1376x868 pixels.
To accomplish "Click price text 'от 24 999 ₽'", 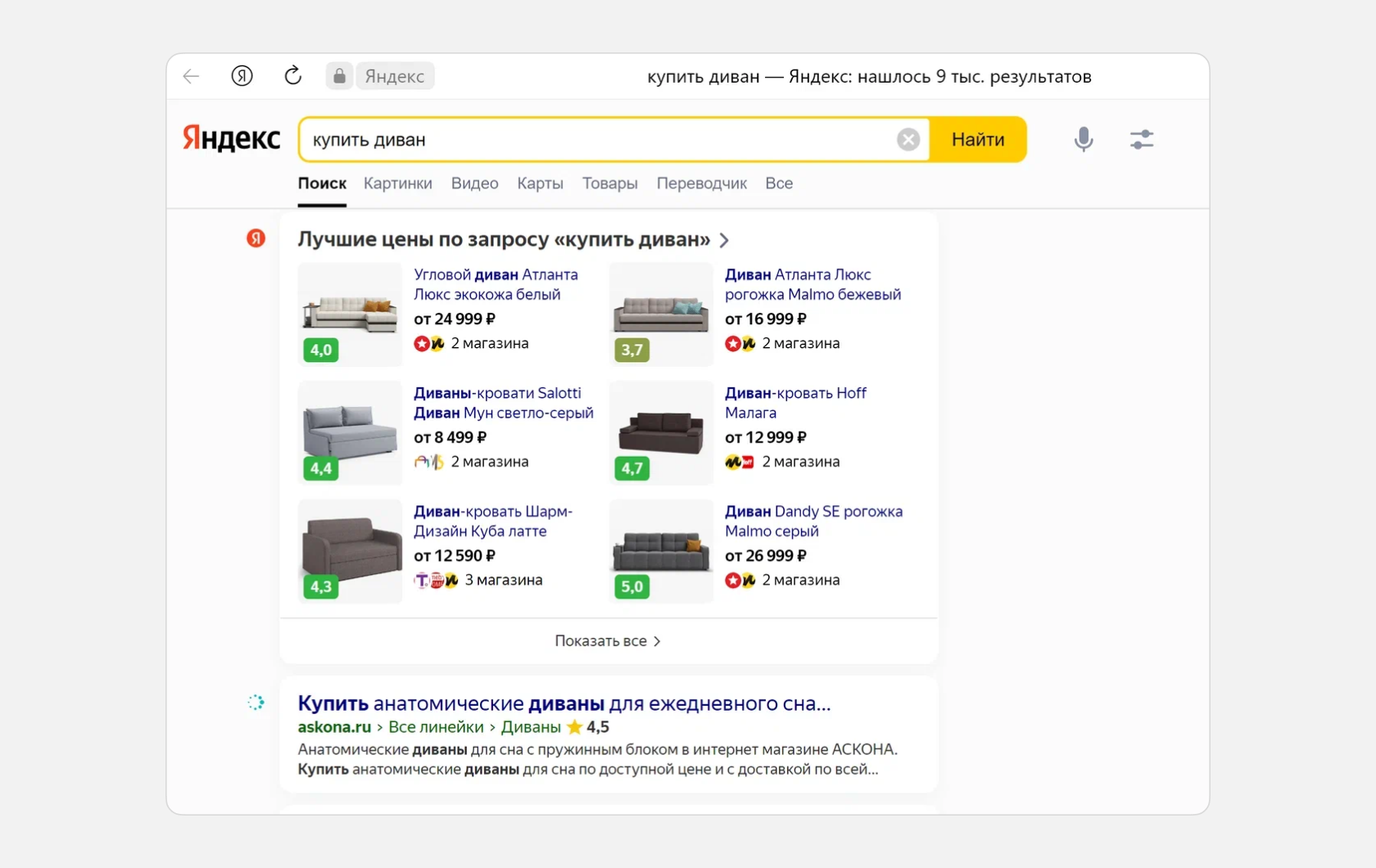I will click(455, 319).
